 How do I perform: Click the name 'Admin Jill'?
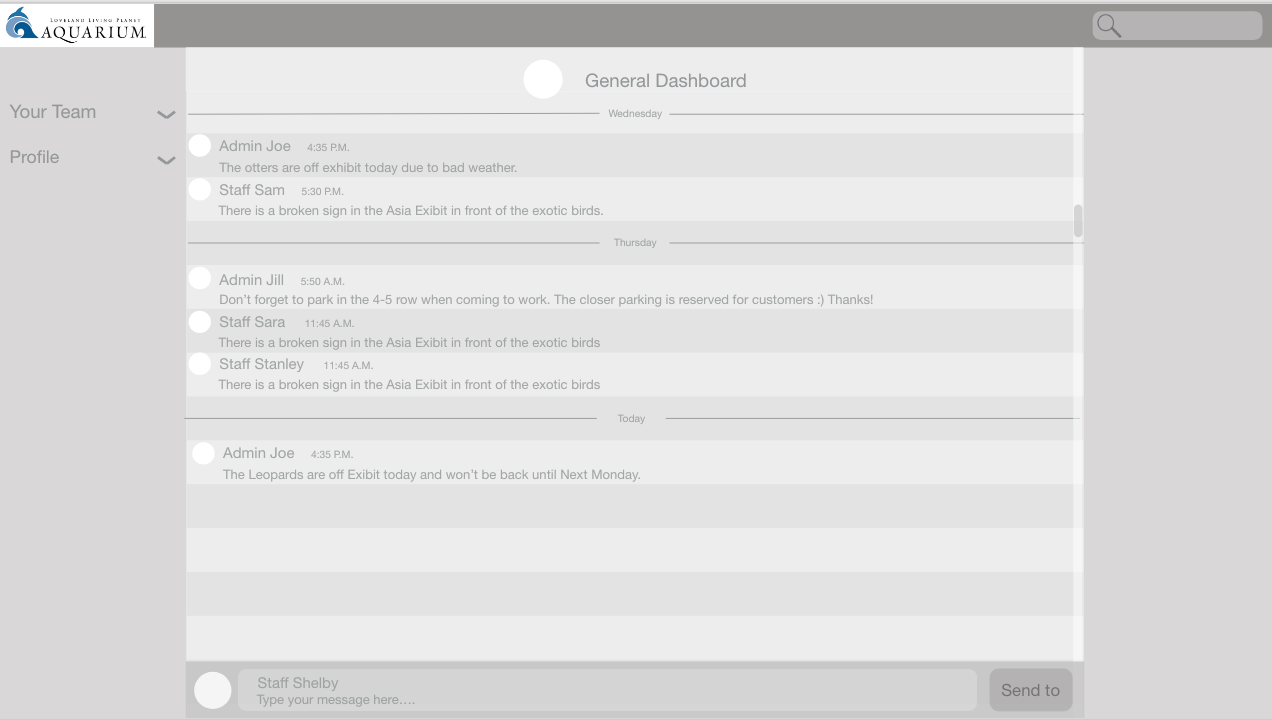point(251,280)
